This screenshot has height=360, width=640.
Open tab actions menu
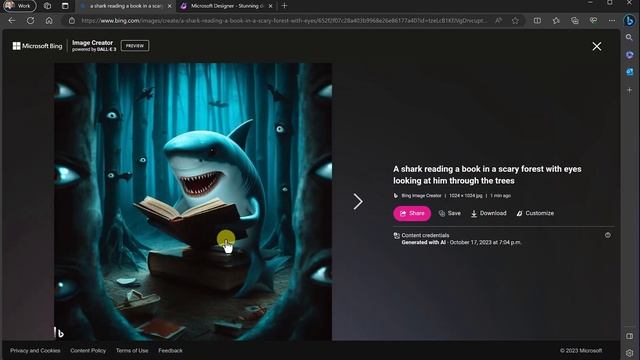click(x=65, y=6)
